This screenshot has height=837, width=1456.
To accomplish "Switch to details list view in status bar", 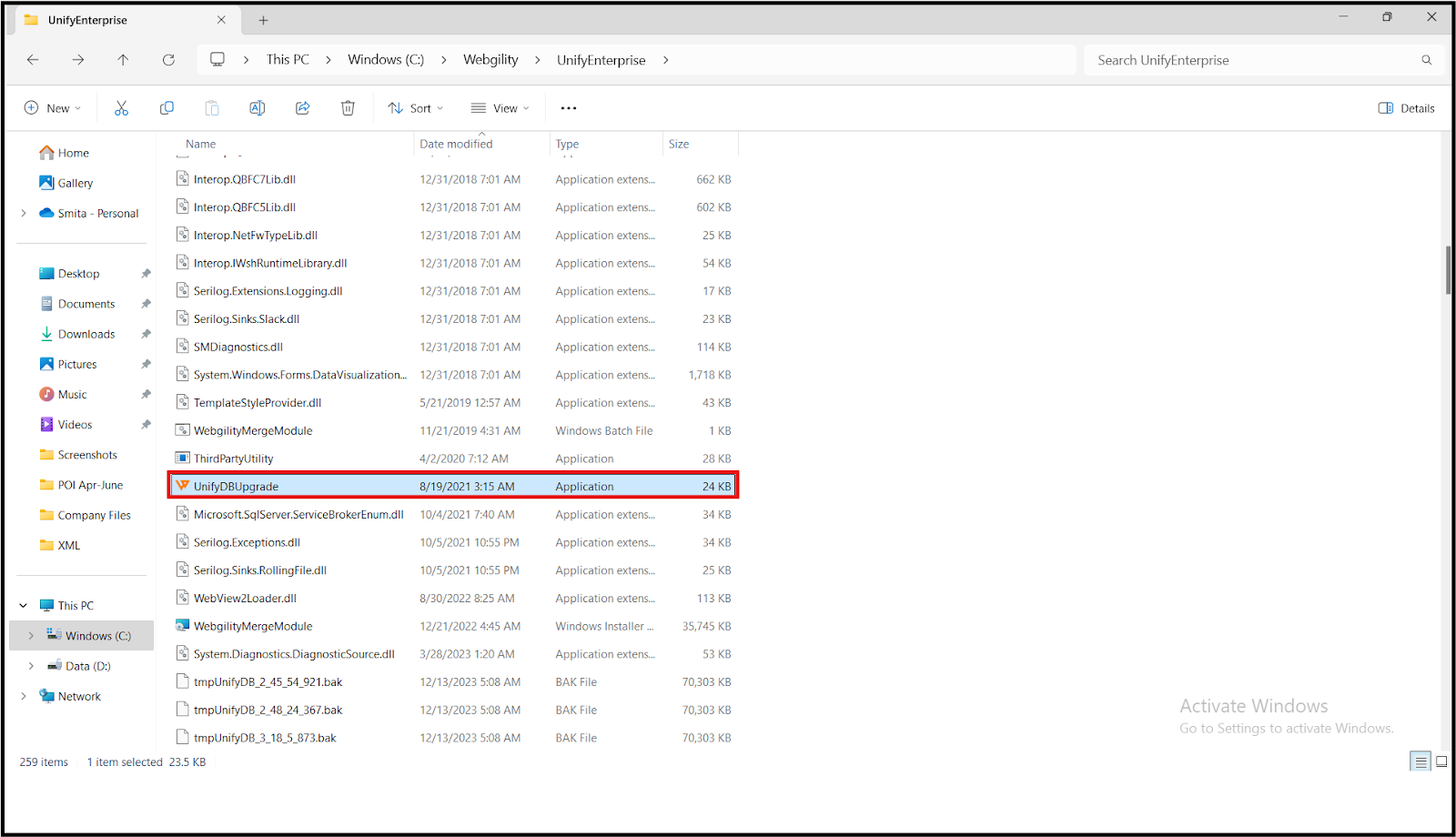I will coord(1421,762).
